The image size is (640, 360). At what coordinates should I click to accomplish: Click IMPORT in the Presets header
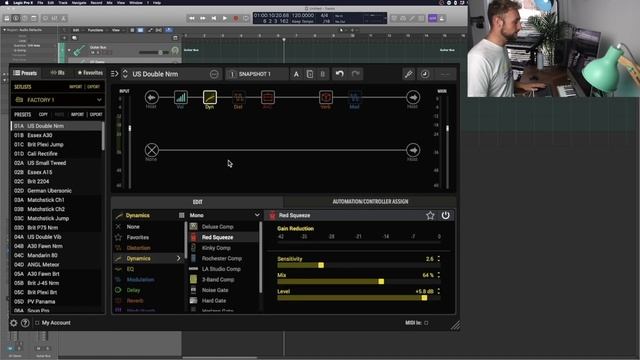[77, 115]
